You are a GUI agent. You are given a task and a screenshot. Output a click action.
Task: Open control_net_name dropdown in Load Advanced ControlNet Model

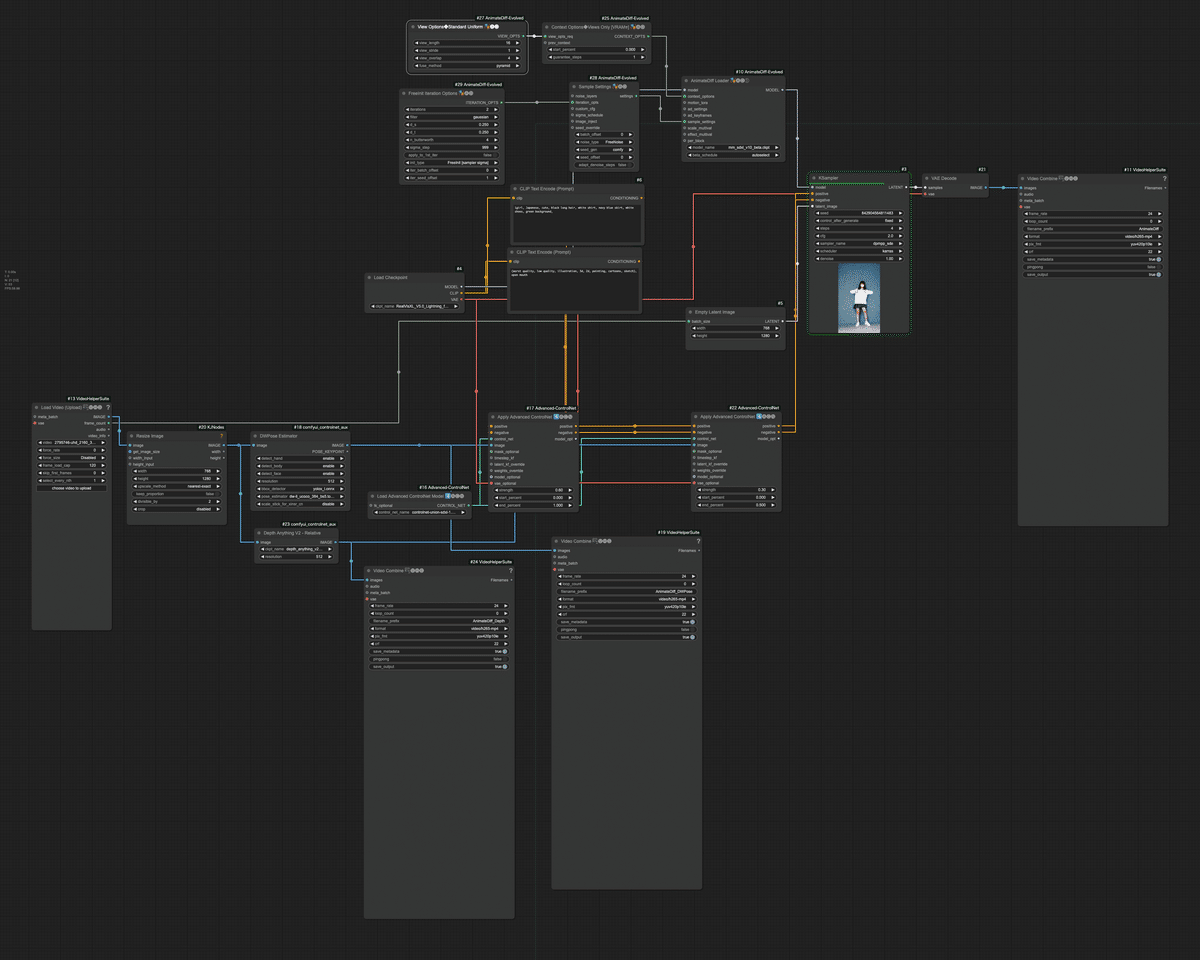pyautogui.click(x=419, y=512)
